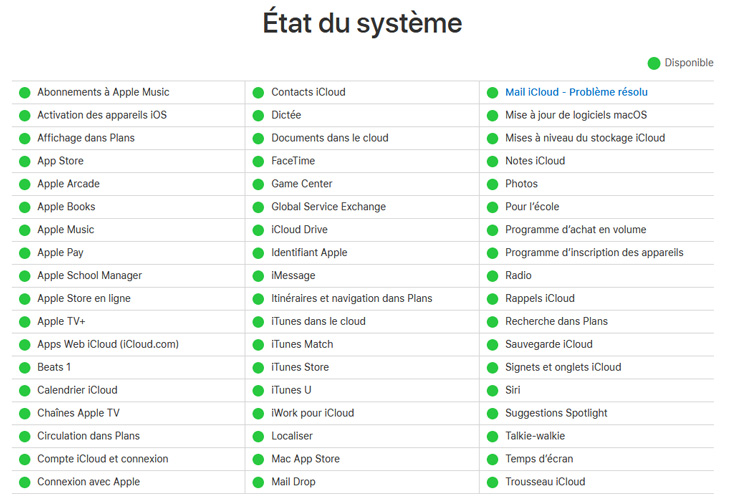Click the status dot beside Trousseau iCloud
This screenshot has height=500, width=730.
pyautogui.click(x=493, y=482)
